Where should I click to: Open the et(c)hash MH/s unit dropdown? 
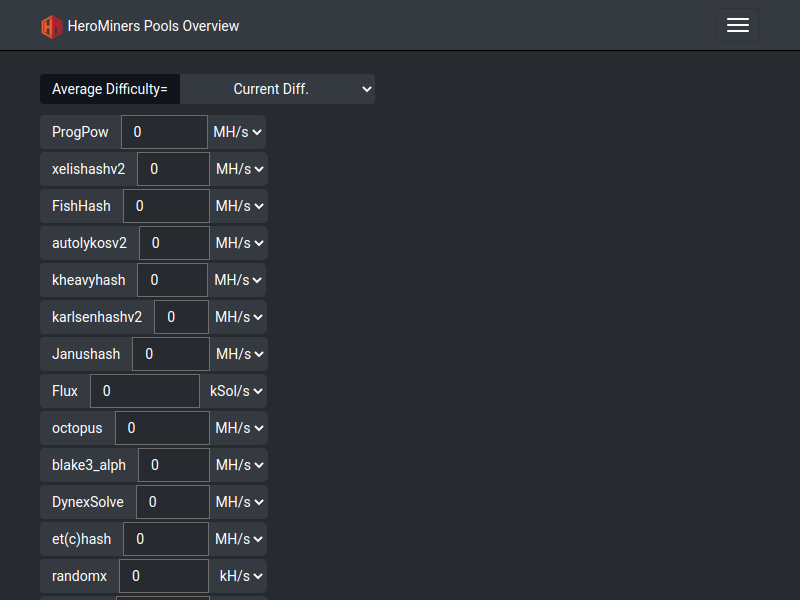pyautogui.click(x=238, y=539)
